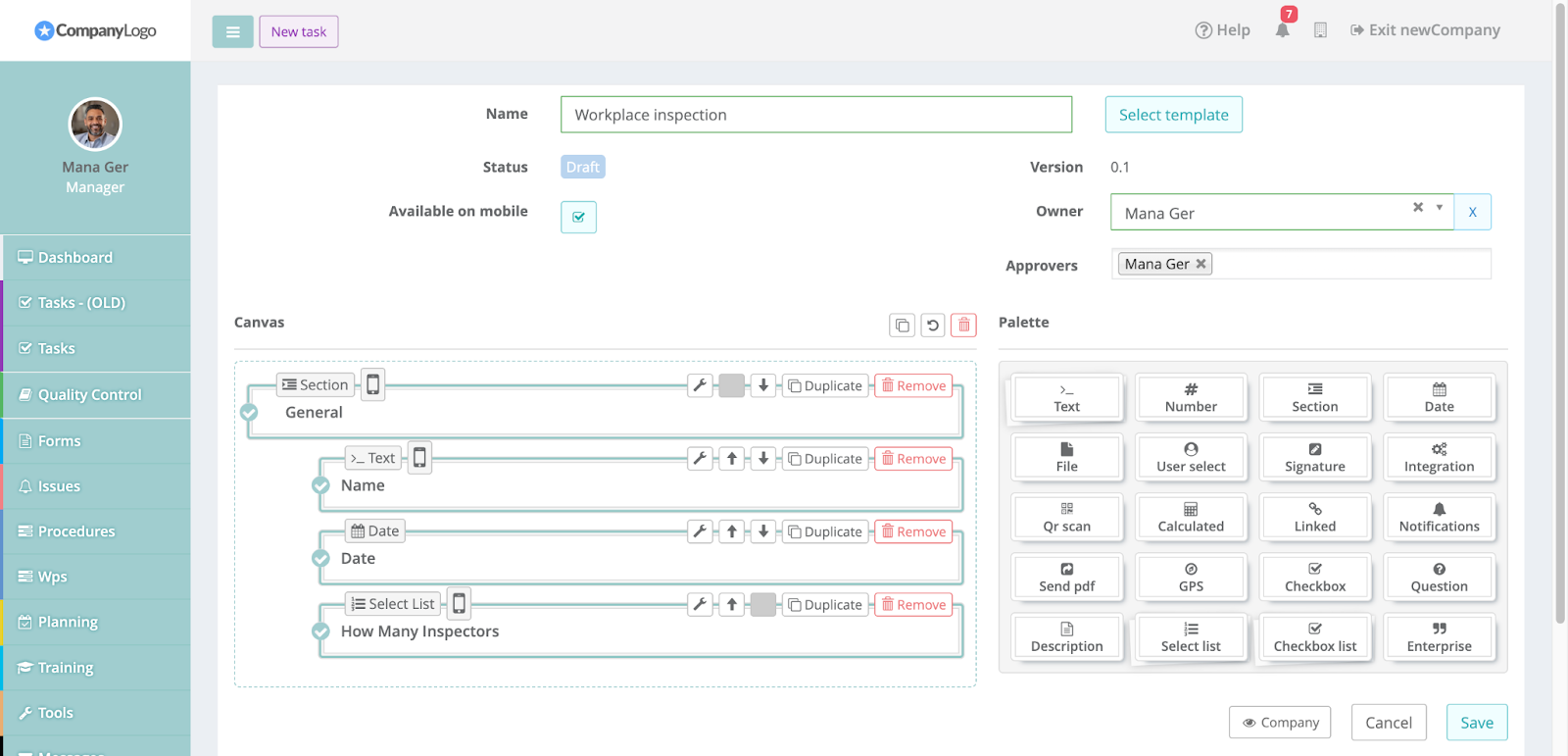Add a Text element from palette
Viewport: 1568px width, 756px height.
[1067, 397]
